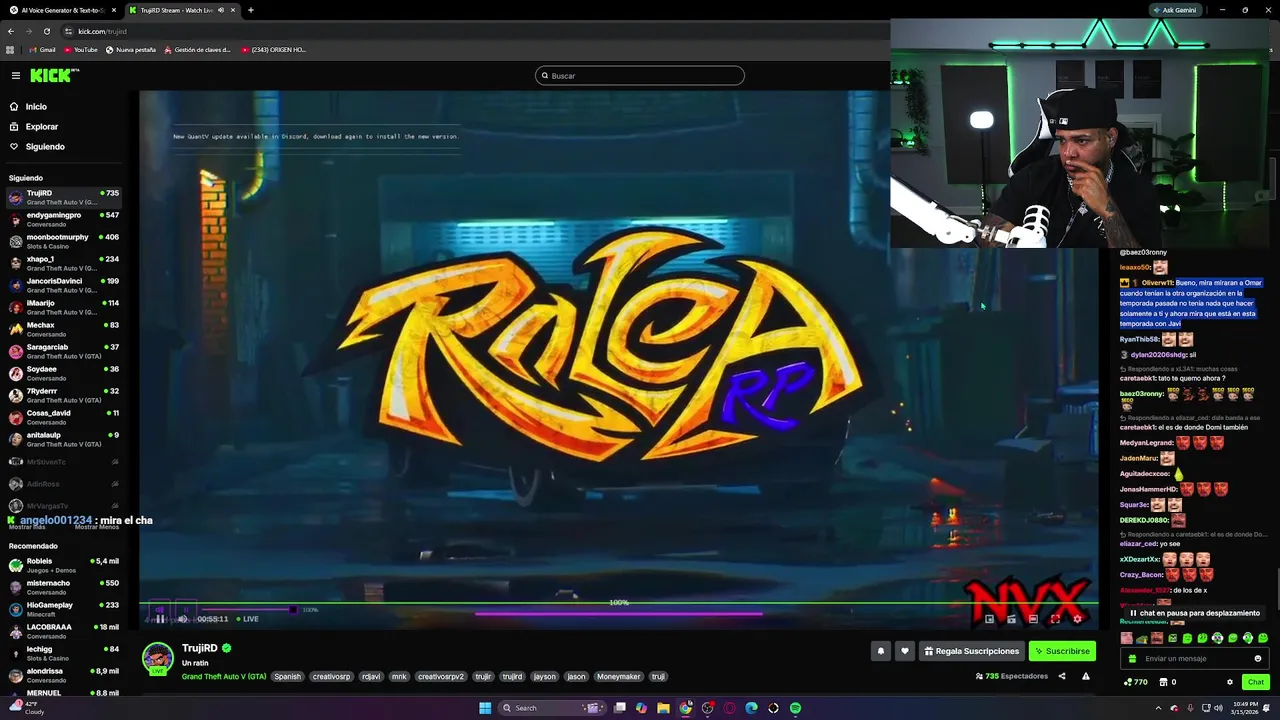The image size is (1280, 720).
Task: Click the TrujiRD streamer avatar
Action: [x=157, y=658]
